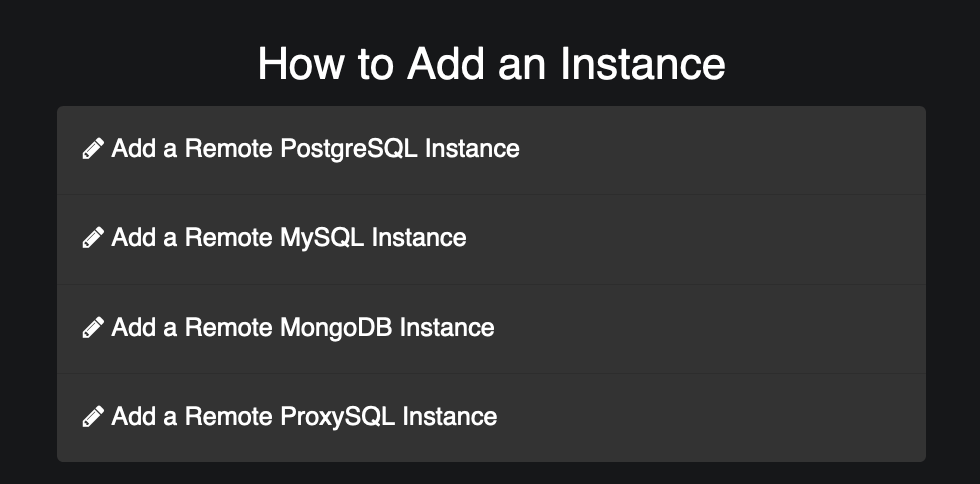Click the word ProxySQL in the fourth entry

338,417
